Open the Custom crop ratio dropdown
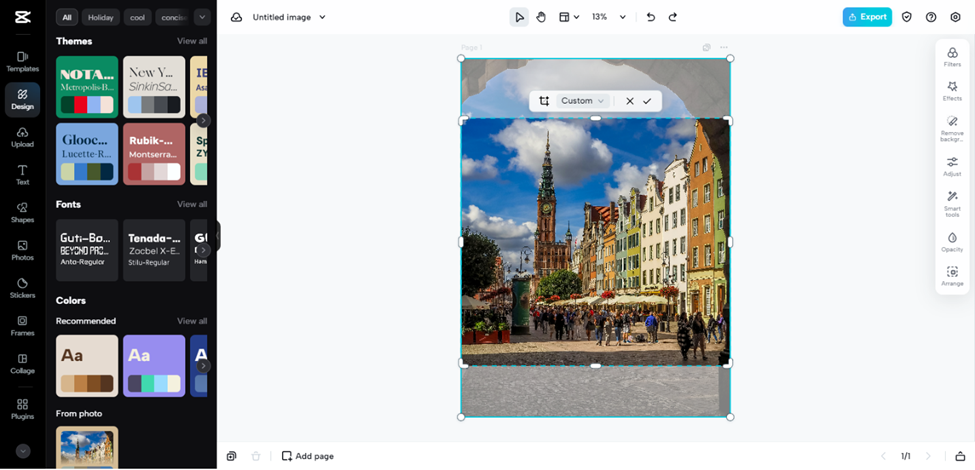 click(x=583, y=101)
